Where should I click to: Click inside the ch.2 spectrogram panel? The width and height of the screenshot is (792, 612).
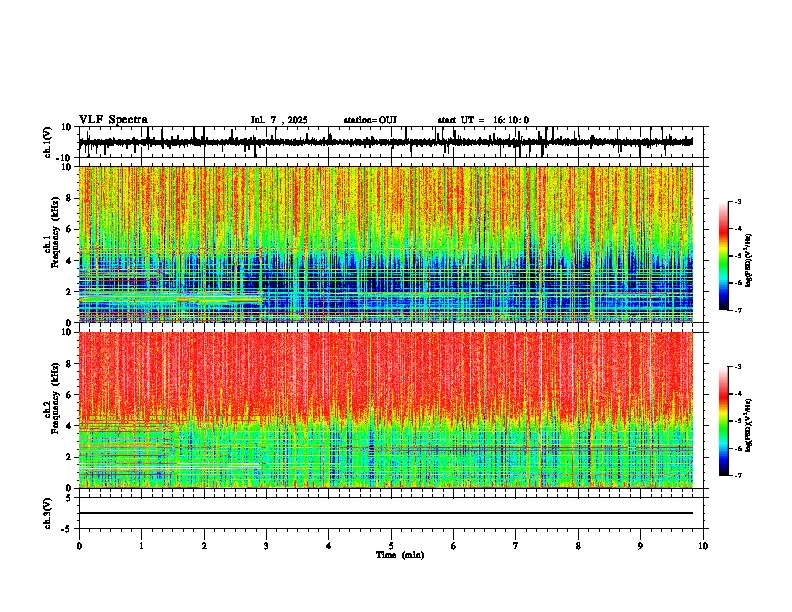tap(385, 410)
